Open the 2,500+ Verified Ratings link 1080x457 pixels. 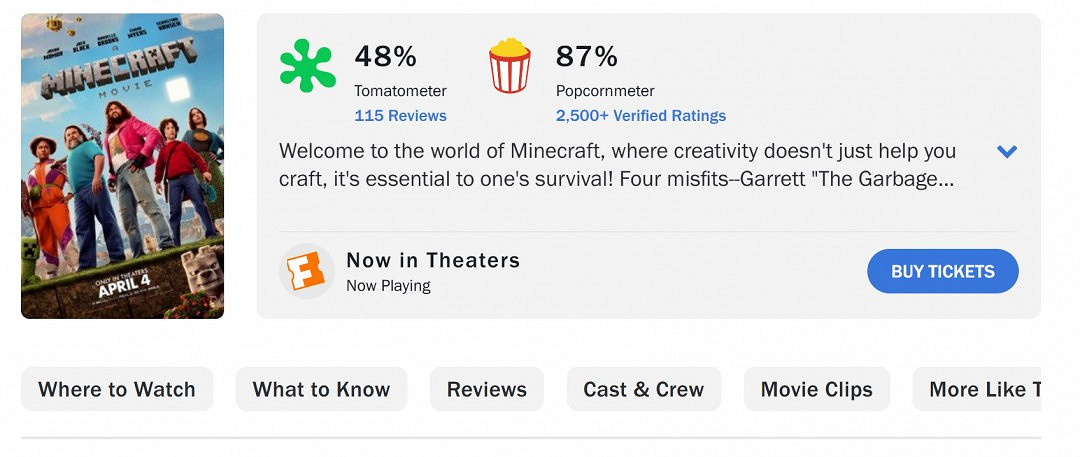pos(641,116)
